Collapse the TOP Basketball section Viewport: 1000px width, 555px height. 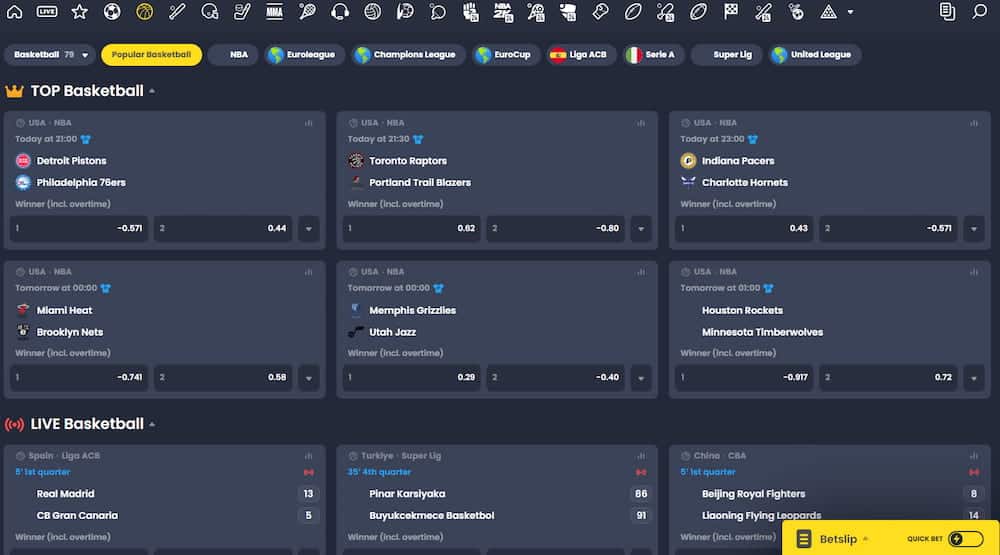[x=152, y=91]
